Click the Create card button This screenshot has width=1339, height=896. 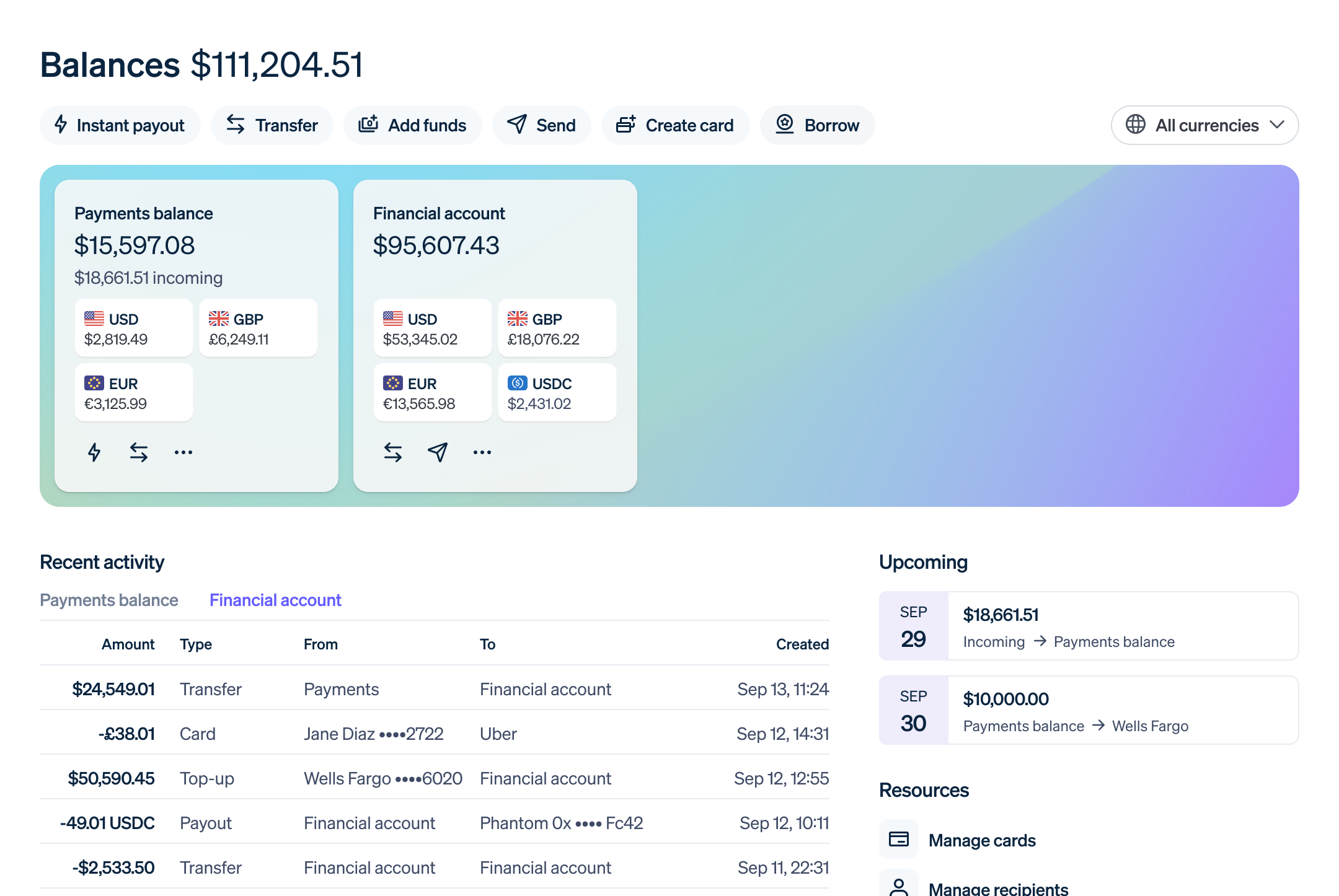675,125
